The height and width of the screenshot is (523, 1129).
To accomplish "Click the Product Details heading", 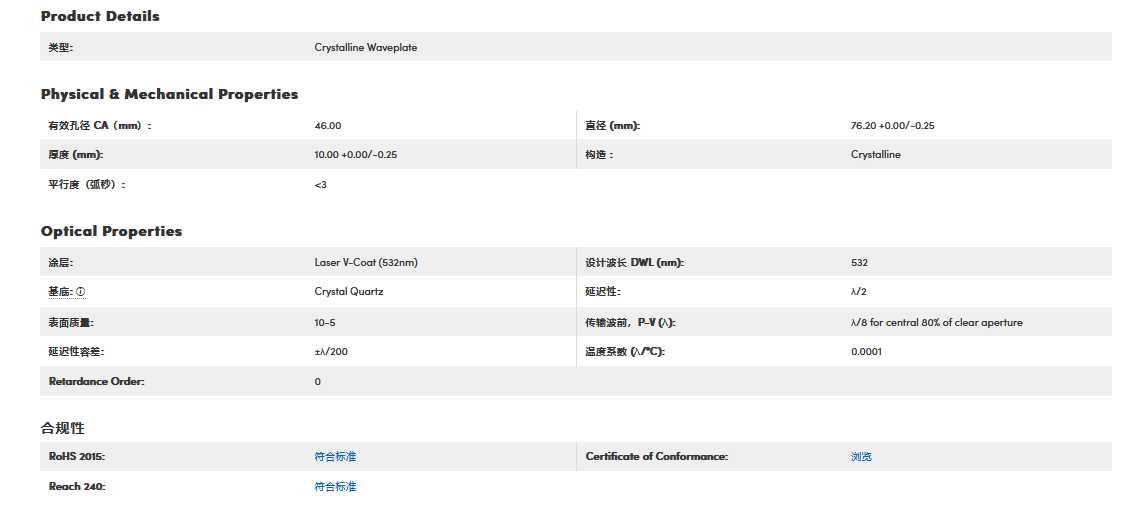I will pos(100,16).
